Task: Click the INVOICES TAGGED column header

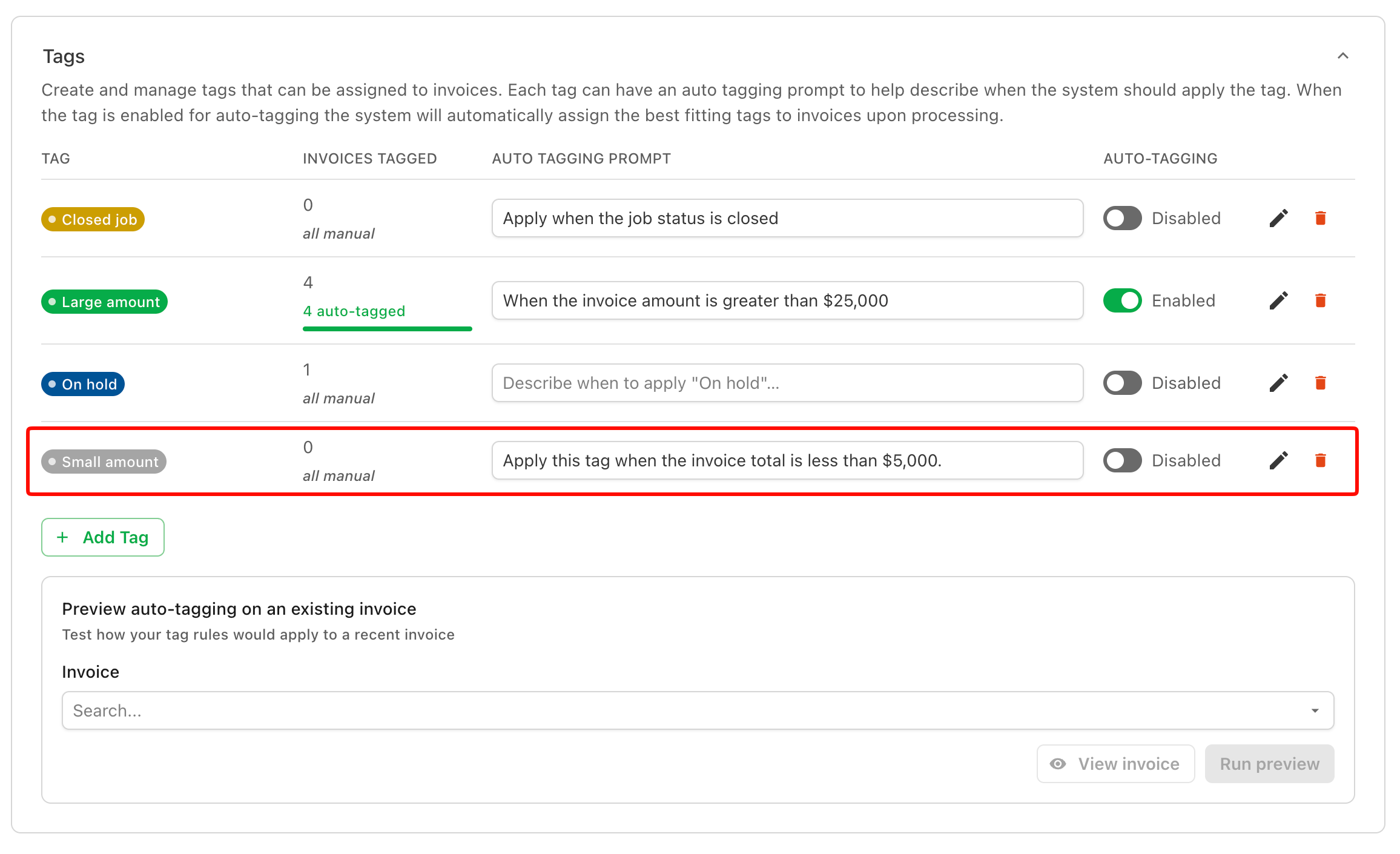Action: click(370, 159)
